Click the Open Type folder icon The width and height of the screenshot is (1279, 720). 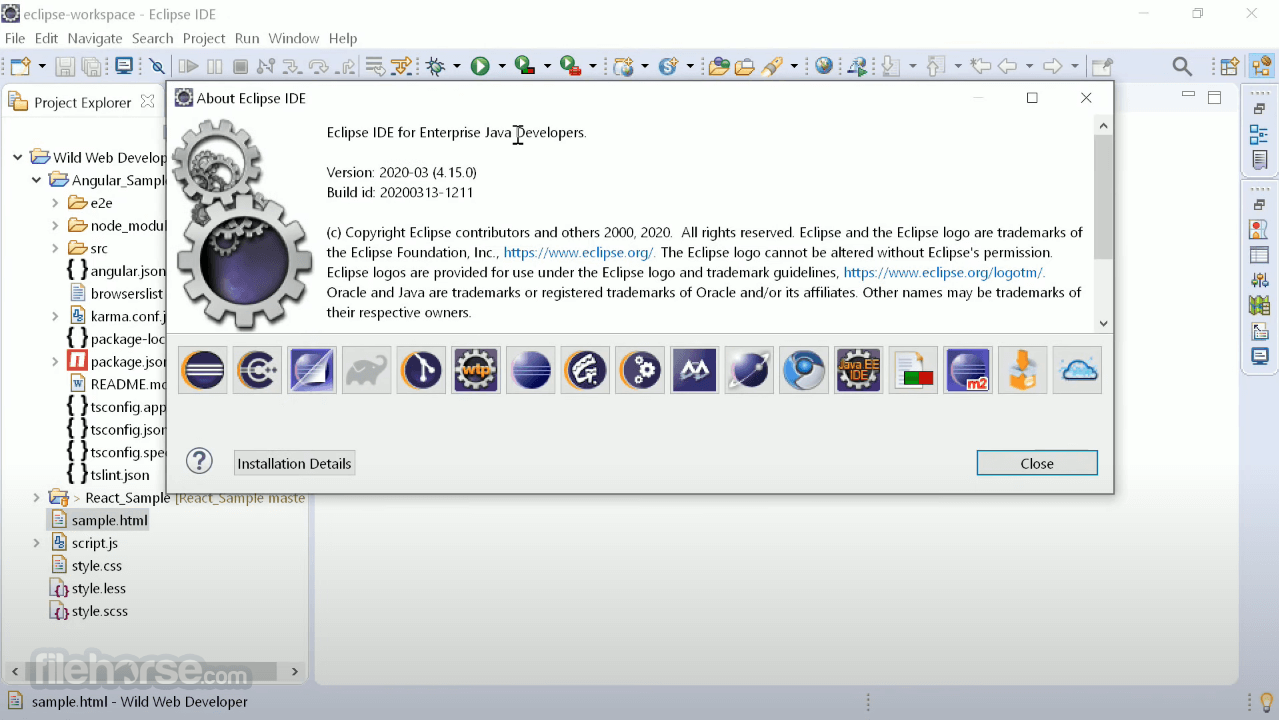(x=719, y=67)
